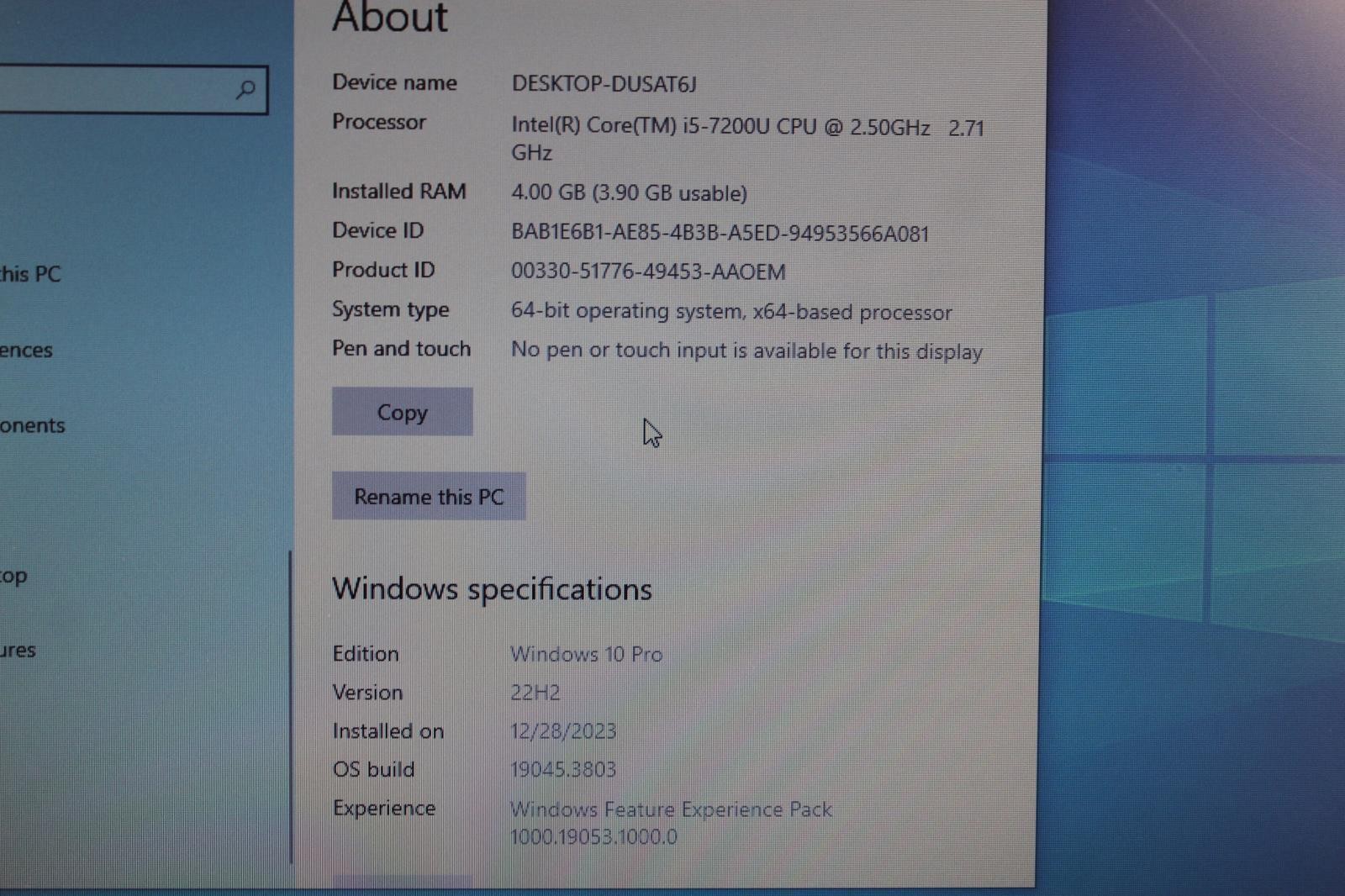Click the Product ID value 00330-51776-49453-AAOEM

point(648,271)
